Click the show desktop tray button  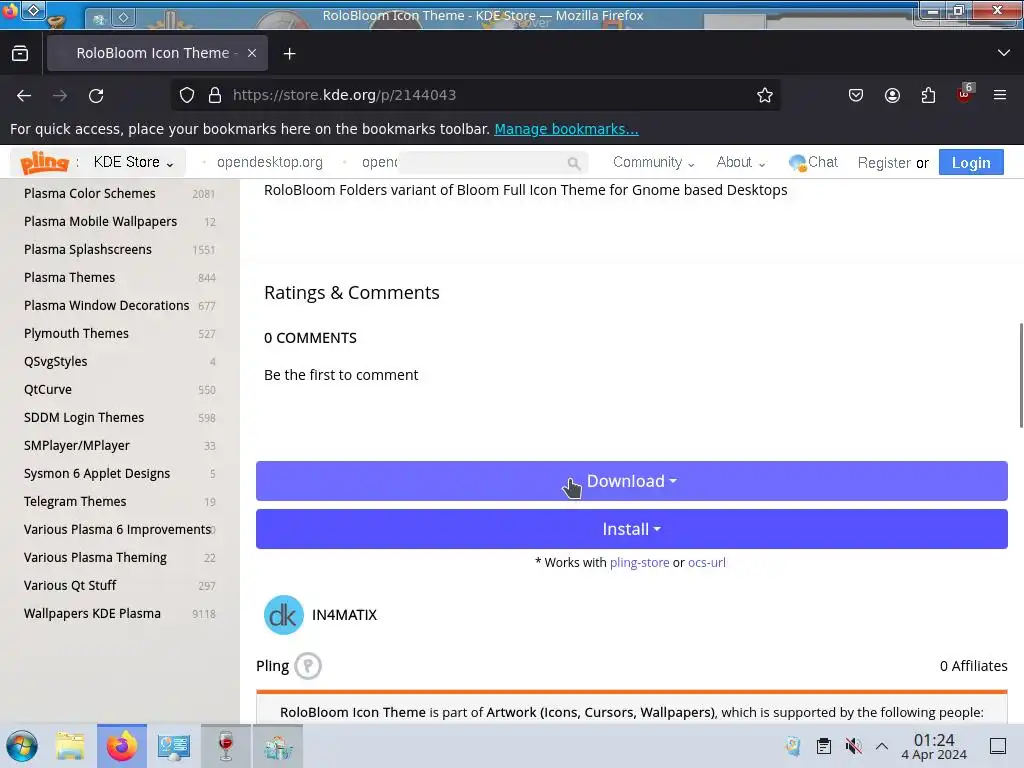coord(998,746)
